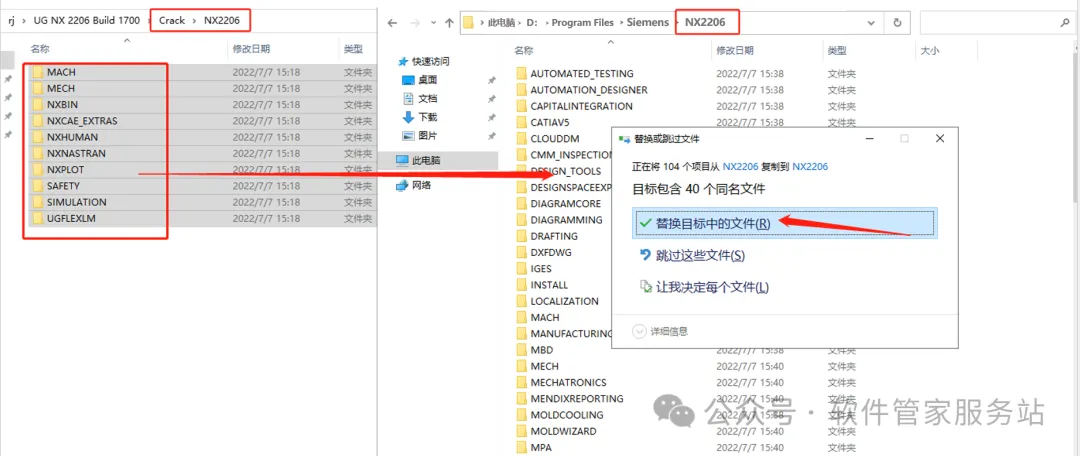This screenshot has width=1080, height=456.
Task: Select the NXBIN folder icon
Action: point(37,104)
